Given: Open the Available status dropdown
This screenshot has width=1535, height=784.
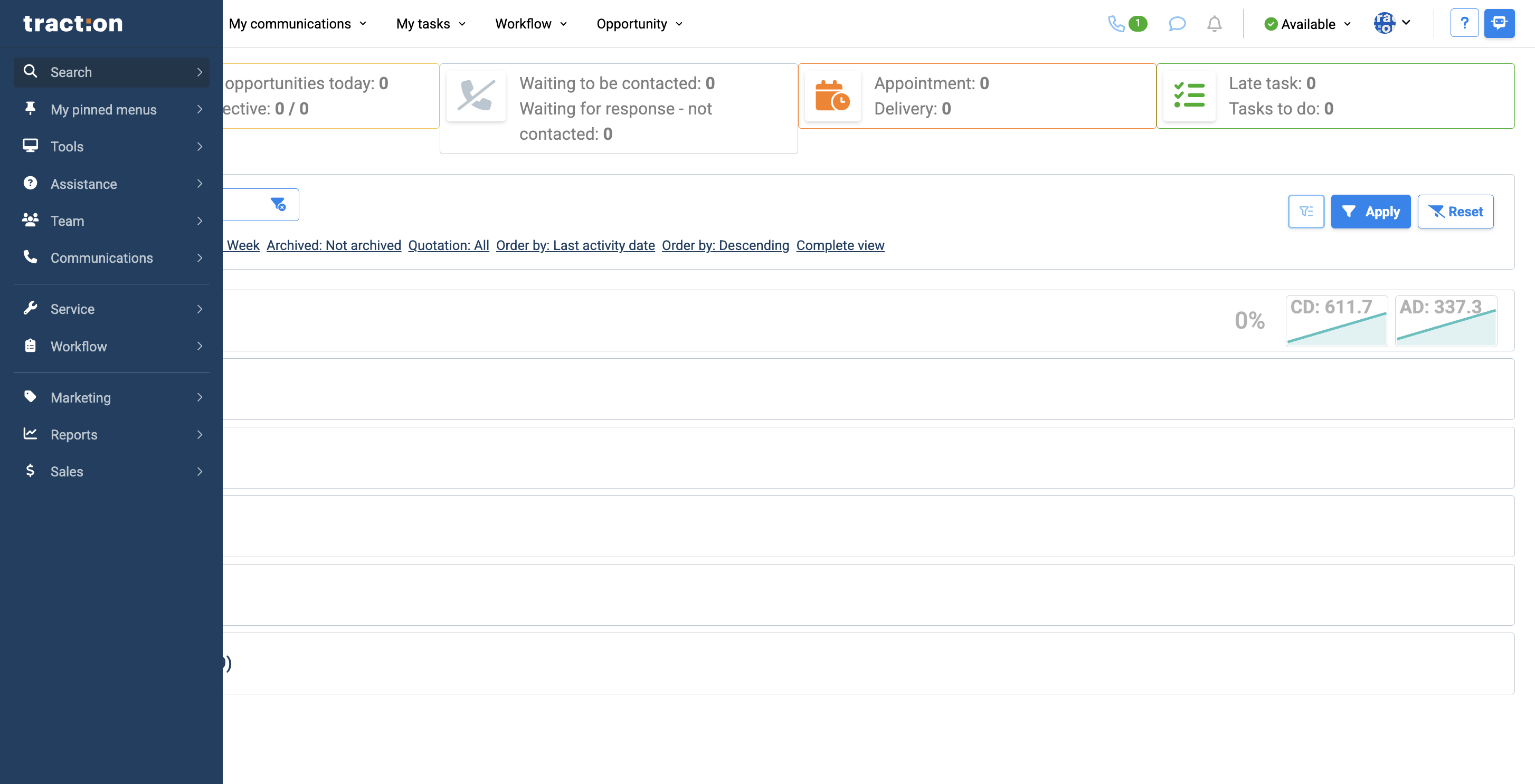Looking at the screenshot, I should tap(1307, 24).
